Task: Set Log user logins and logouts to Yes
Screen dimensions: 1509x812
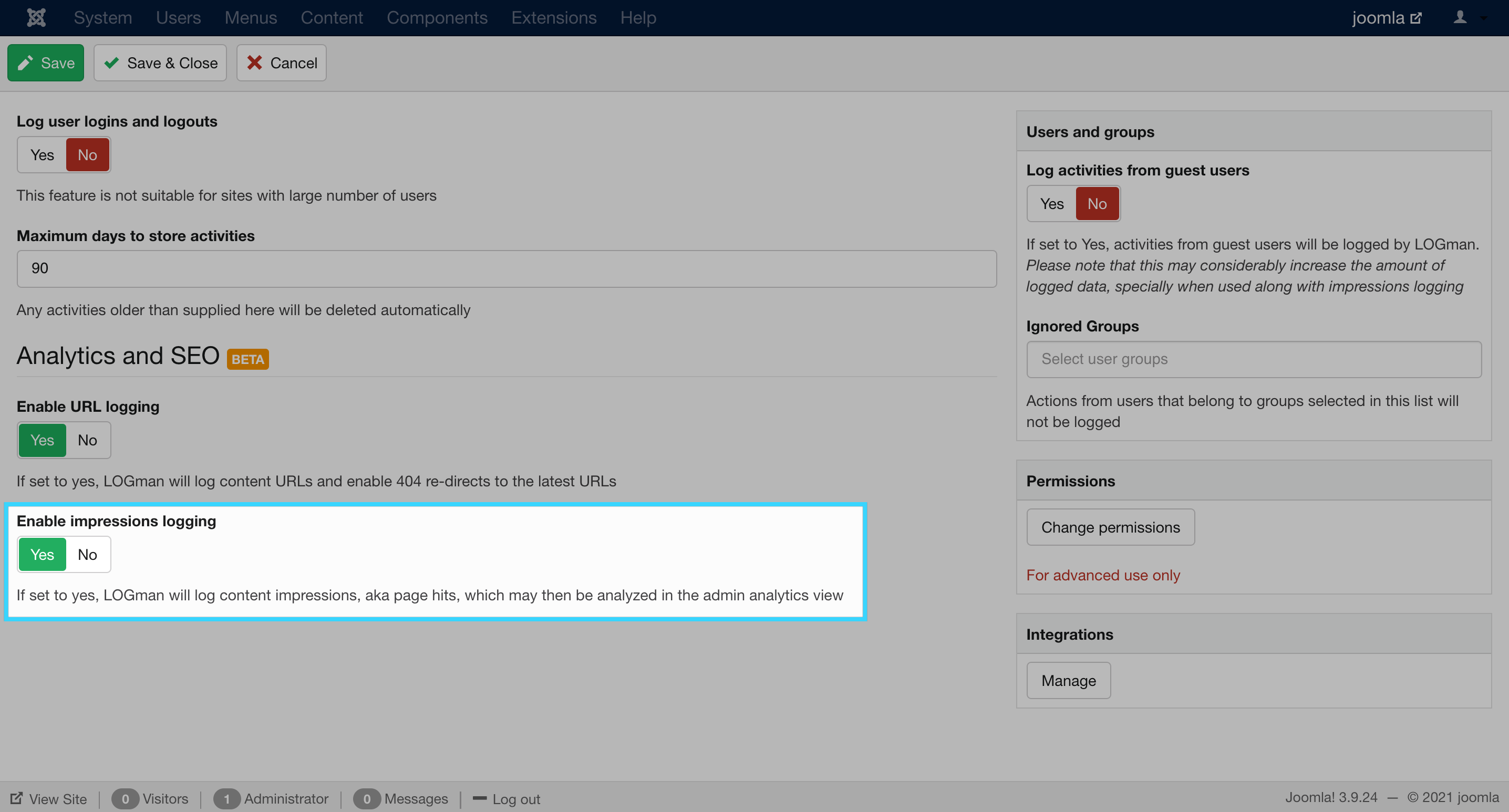Action: (42, 155)
